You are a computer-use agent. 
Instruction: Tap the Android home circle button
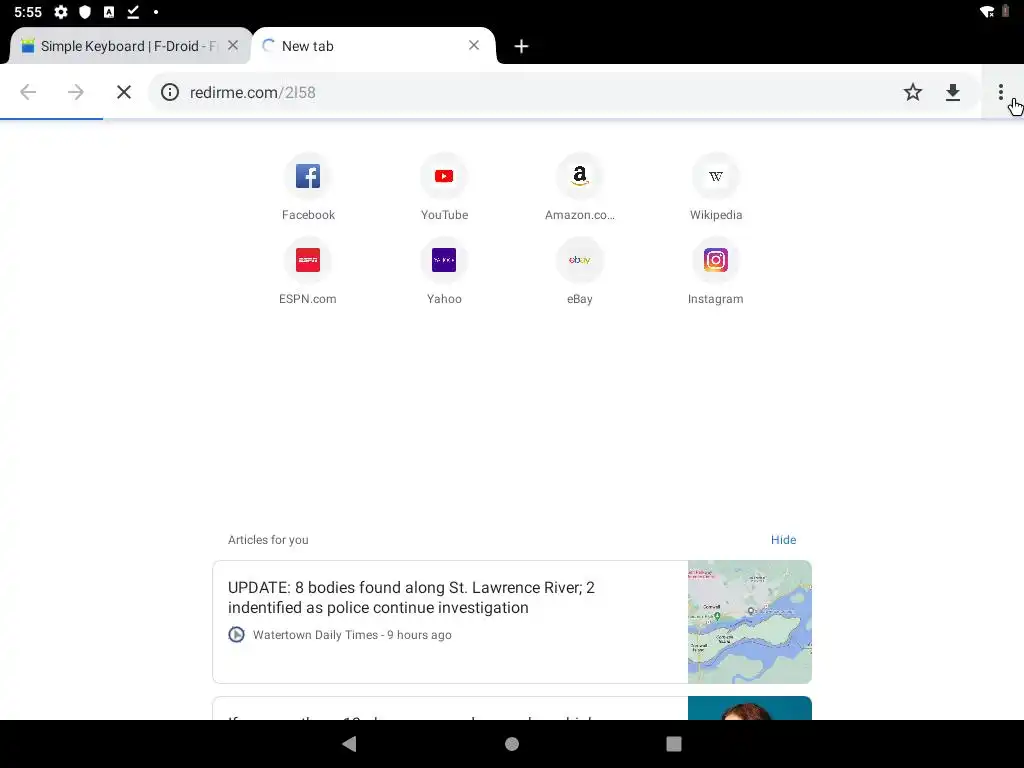pyautogui.click(x=512, y=743)
